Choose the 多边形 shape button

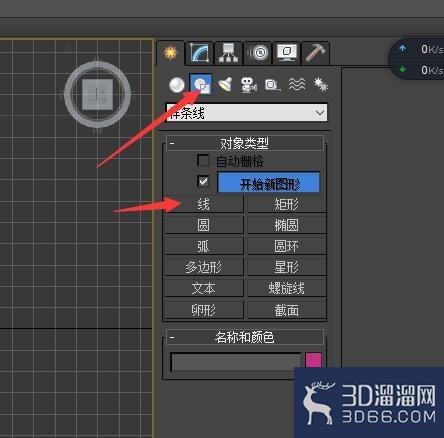click(x=203, y=267)
